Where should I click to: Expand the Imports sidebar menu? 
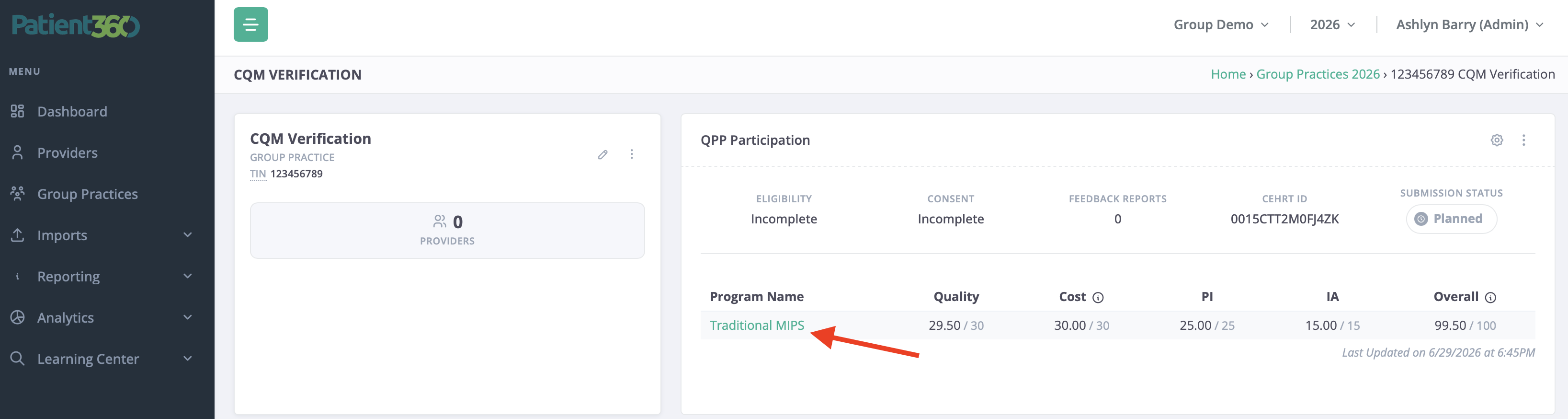tap(101, 235)
